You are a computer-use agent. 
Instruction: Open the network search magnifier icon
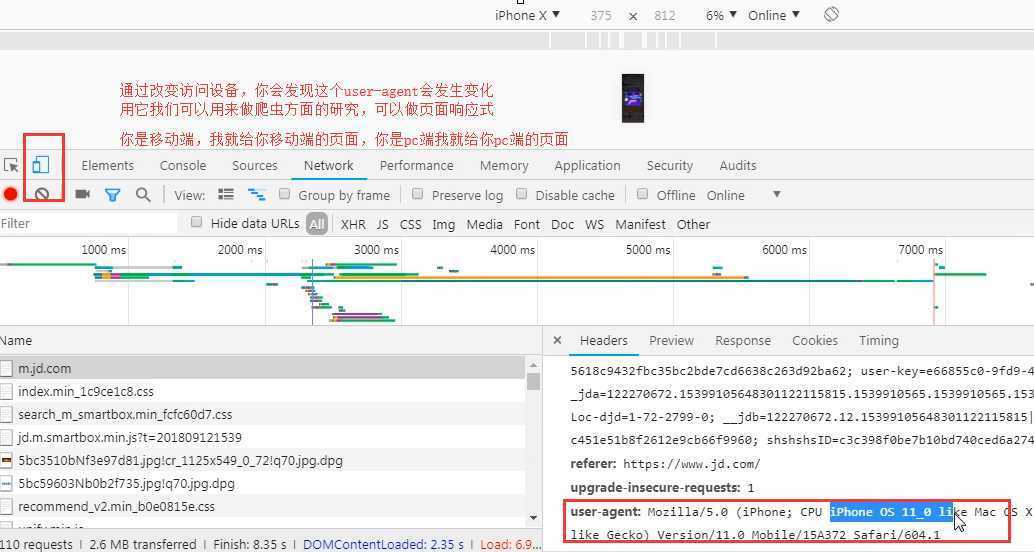pos(143,195)
